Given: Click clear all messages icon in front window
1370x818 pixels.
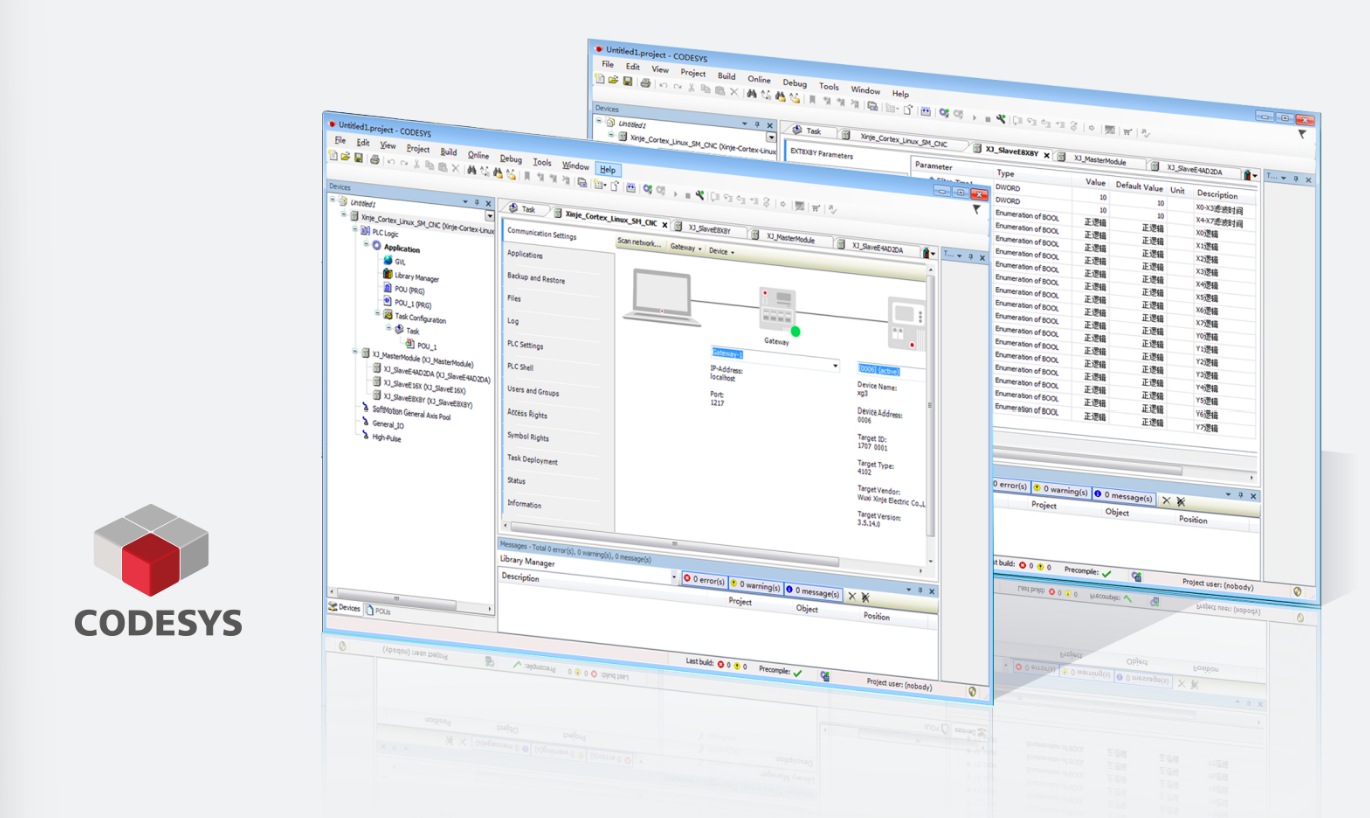Looking at the screenshot, I should tap(865, 597).
